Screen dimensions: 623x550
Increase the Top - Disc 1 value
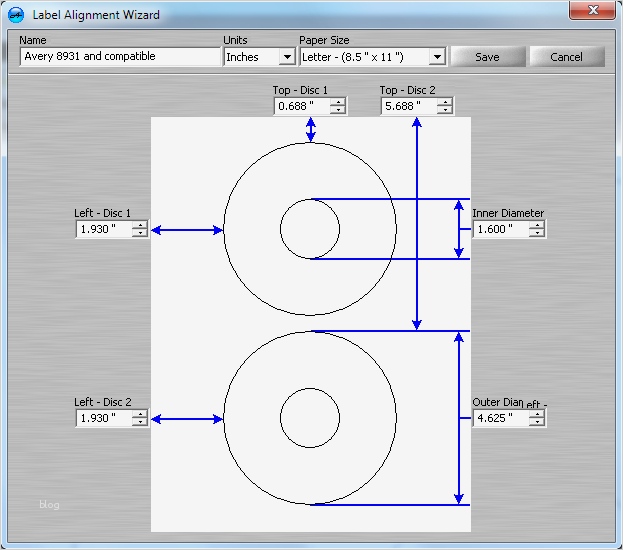click(338, 102)
